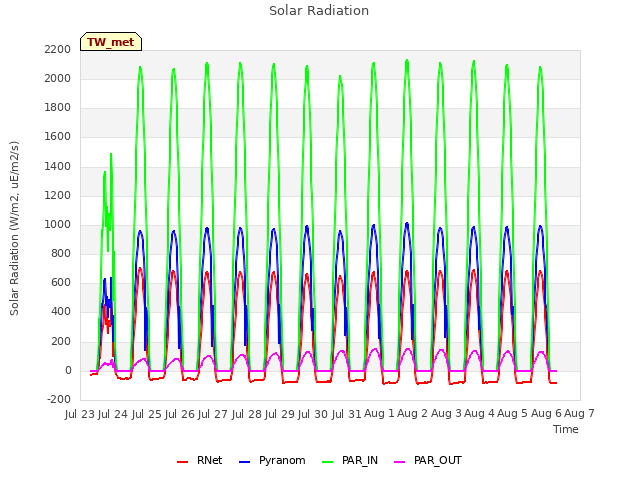Click the Time x-axis label
The height and width of the screenshot is (480, 640).
[x=566, y=429]
